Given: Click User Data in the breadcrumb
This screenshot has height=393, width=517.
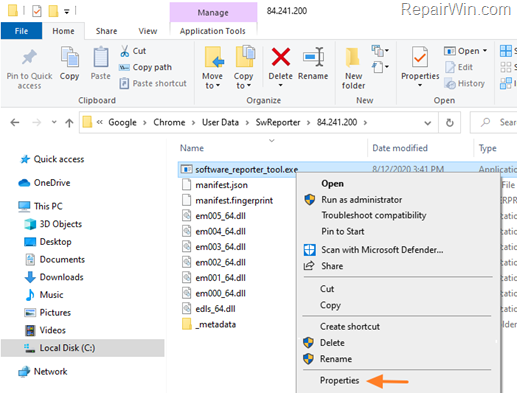Looking at the screenshot, I should (220, 122).
